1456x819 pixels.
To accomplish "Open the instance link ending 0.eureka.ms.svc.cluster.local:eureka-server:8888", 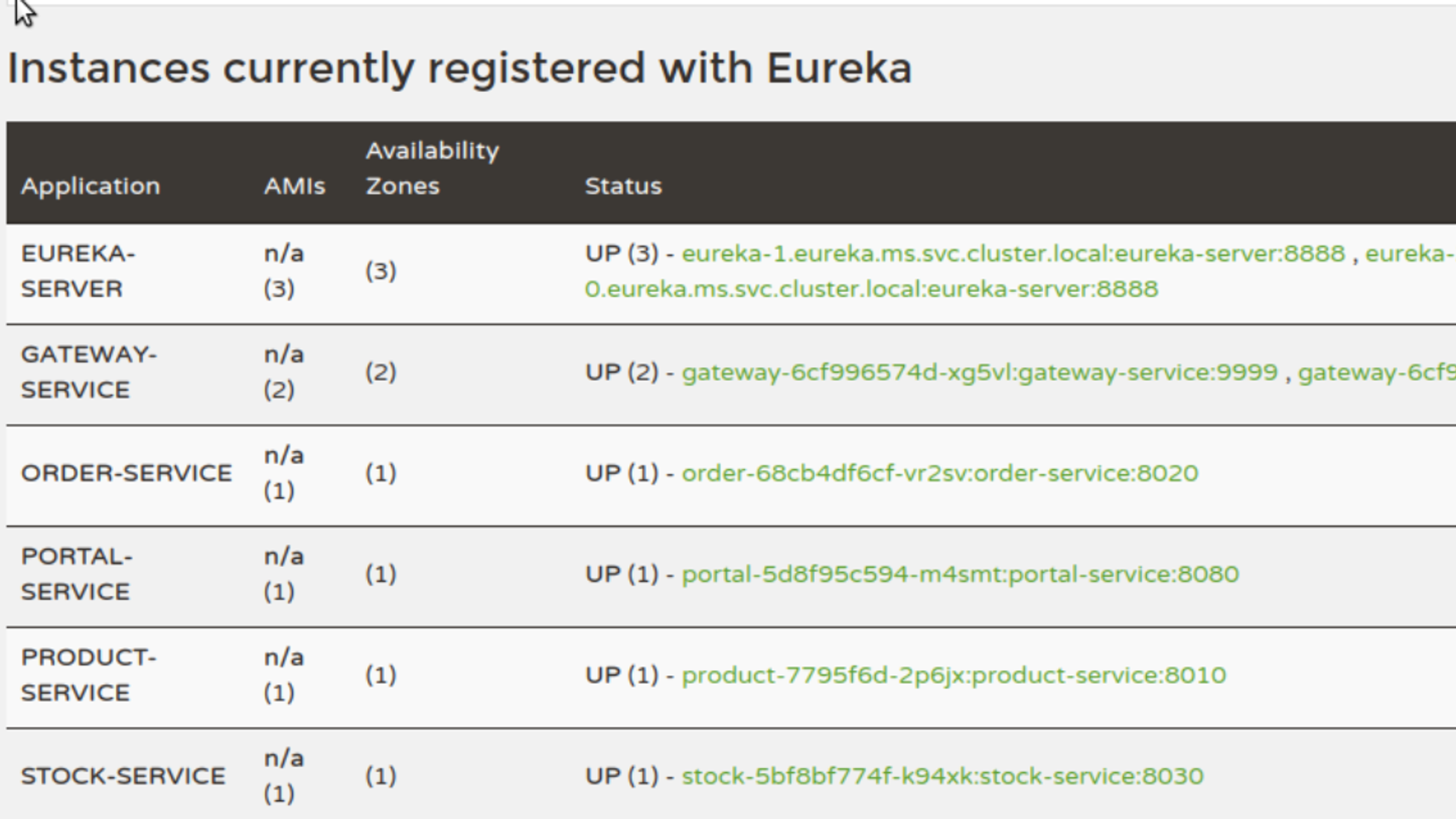I will coord(871,289).
